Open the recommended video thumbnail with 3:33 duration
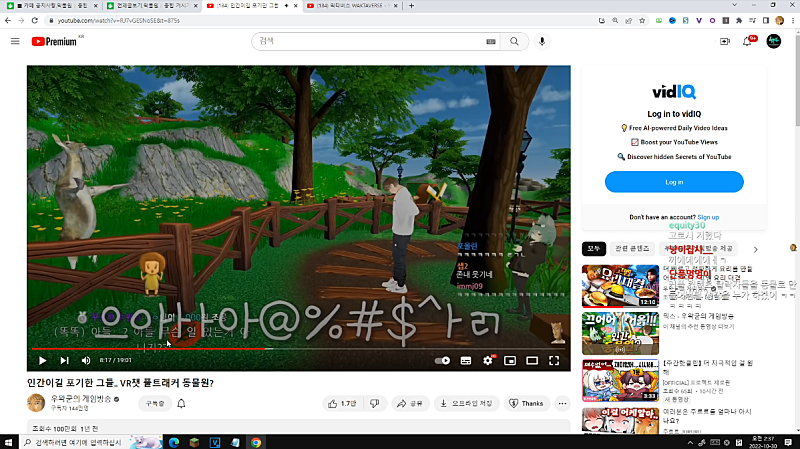This screenshot has height=449, width=800. (x=620, y=380)
